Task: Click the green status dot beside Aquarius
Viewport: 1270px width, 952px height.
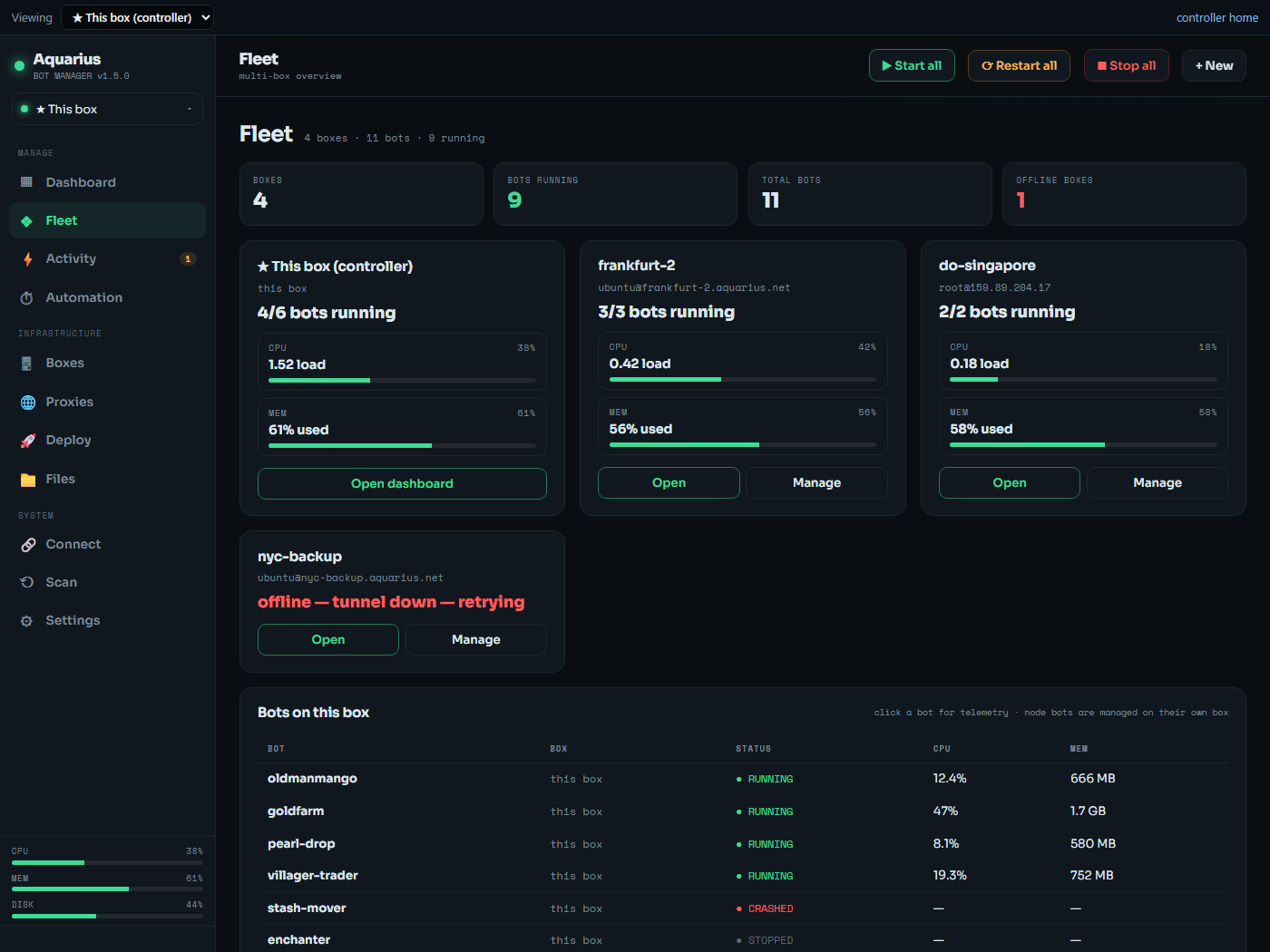Action: (19, 65)
